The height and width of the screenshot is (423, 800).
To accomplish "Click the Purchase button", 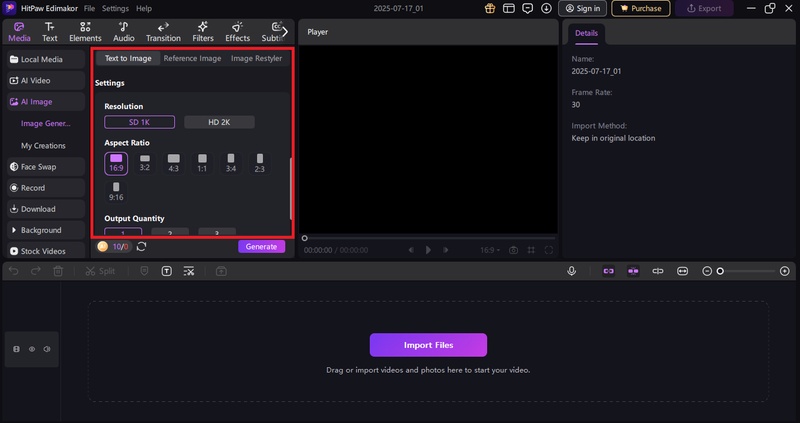I will [x=641, y=8].
